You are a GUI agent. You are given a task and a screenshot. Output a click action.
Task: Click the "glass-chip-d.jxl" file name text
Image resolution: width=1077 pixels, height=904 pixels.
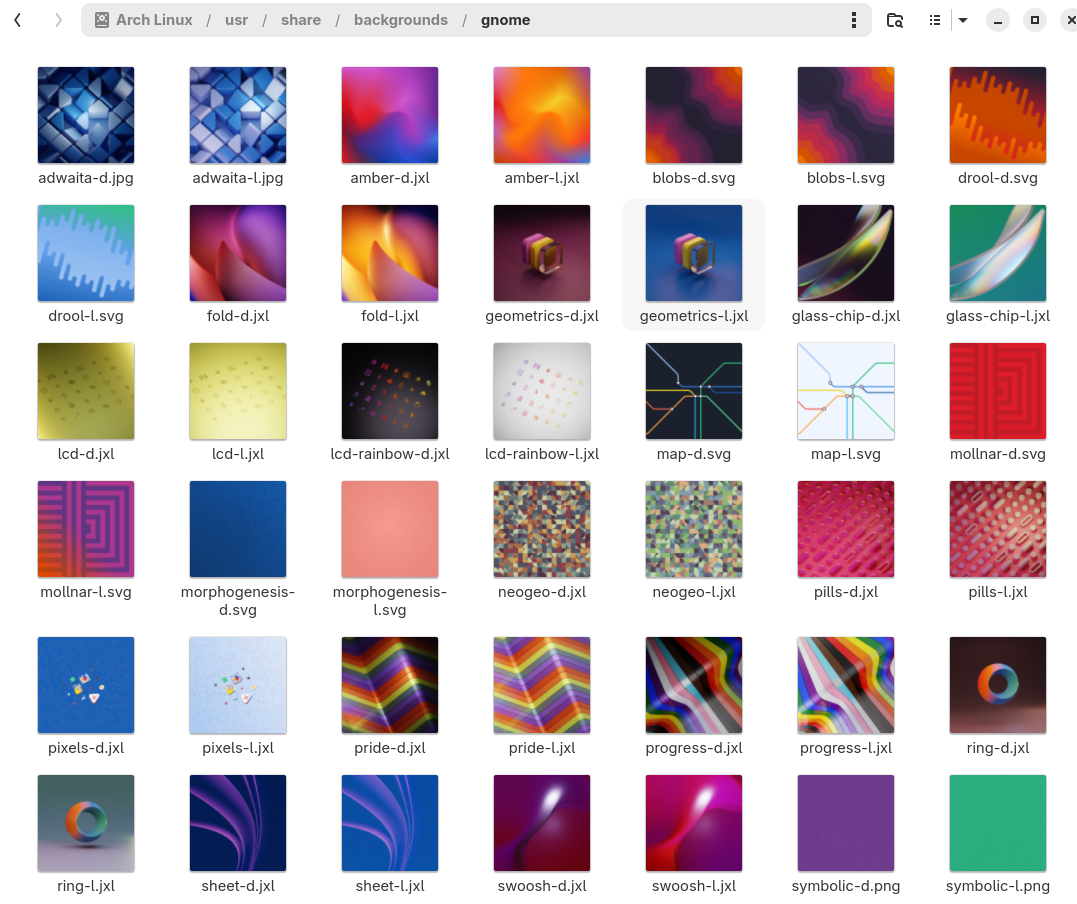846,316
